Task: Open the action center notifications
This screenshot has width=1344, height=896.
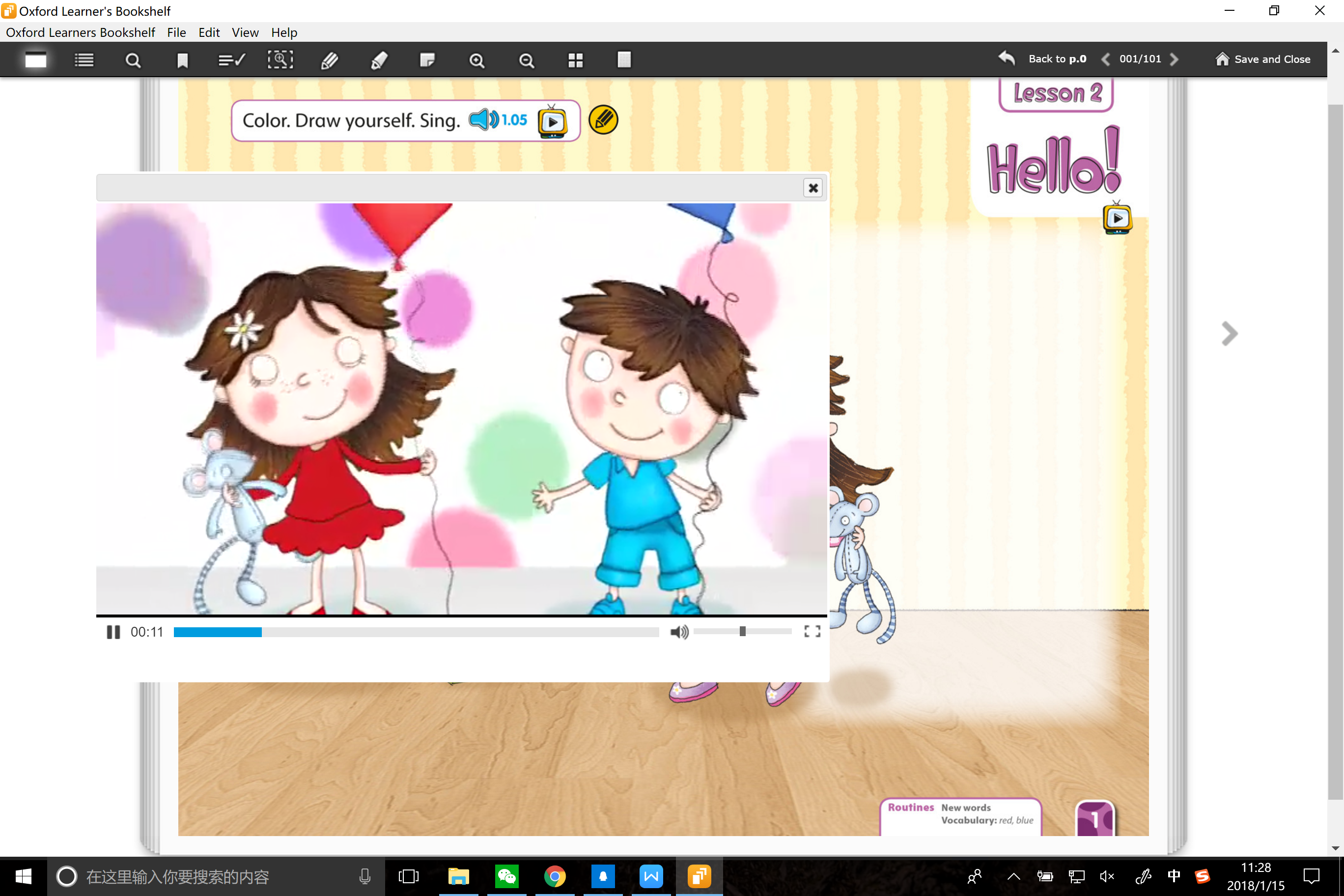Action: [x=1312, y=876]
